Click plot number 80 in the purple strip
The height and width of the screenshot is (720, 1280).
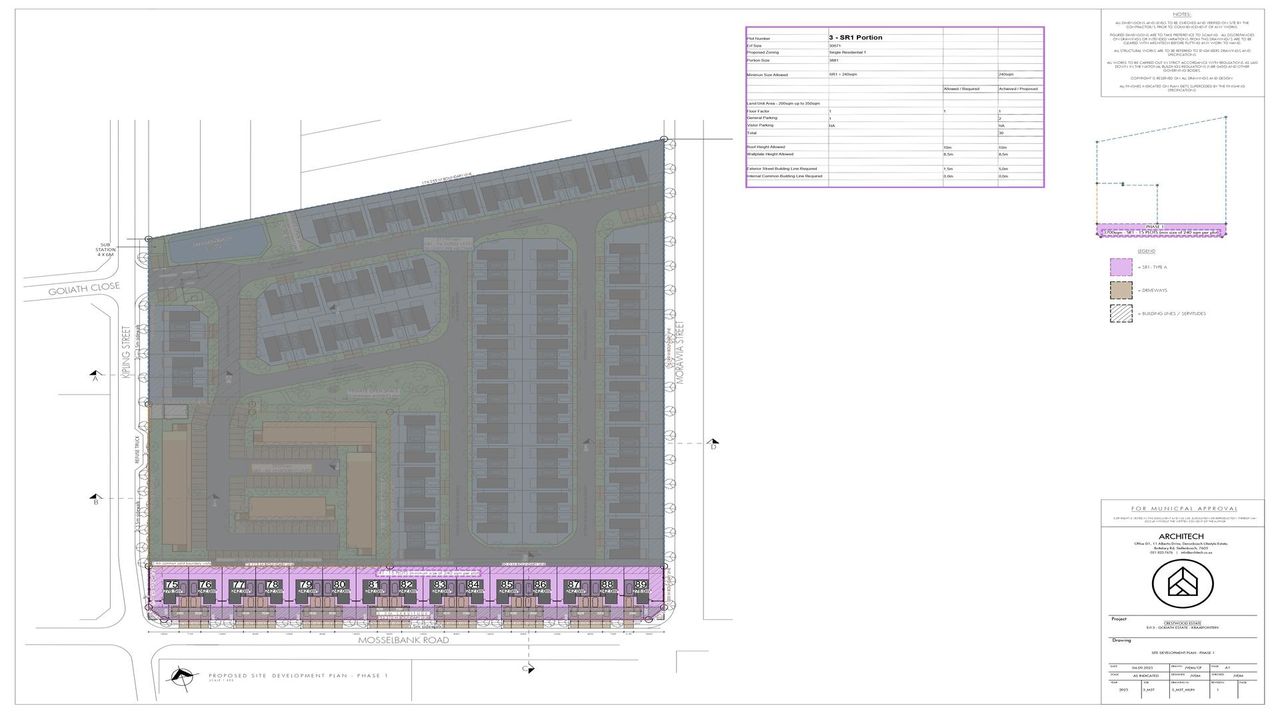point(339,585)
